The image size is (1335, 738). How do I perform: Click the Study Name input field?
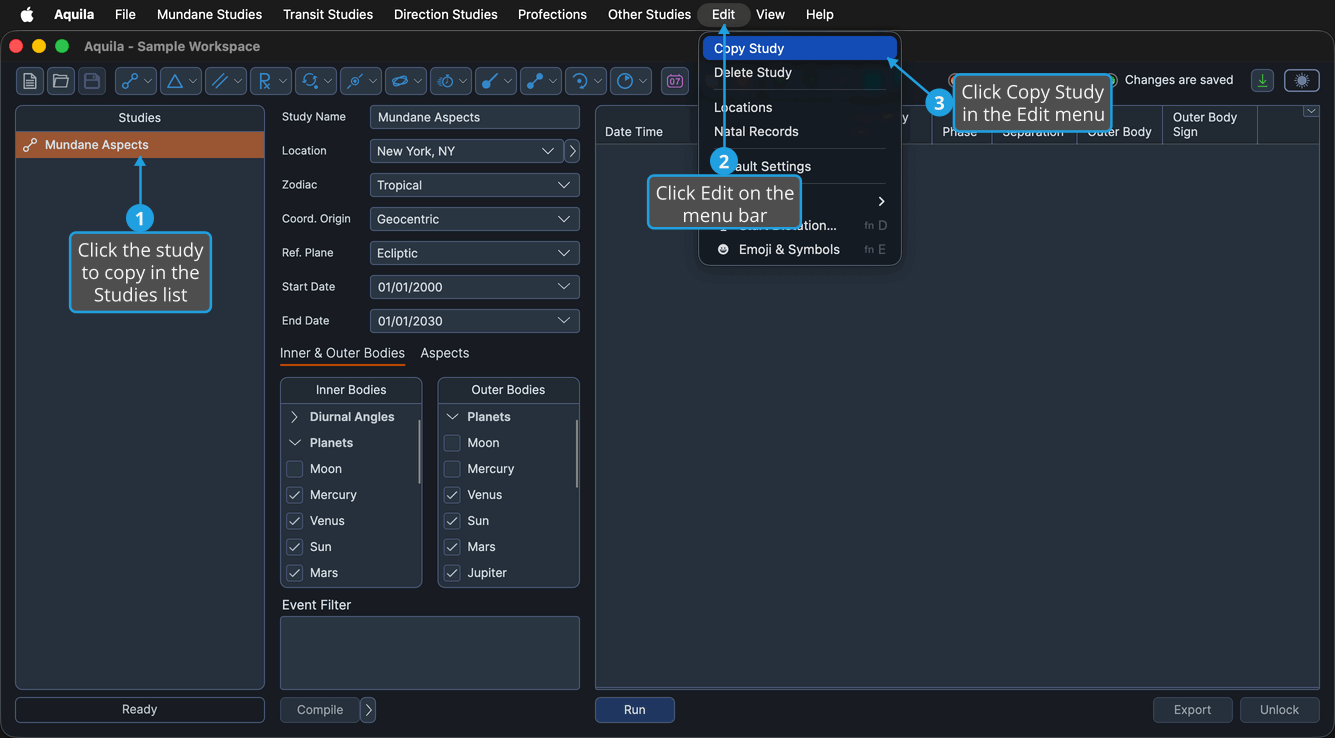(475, 117)
